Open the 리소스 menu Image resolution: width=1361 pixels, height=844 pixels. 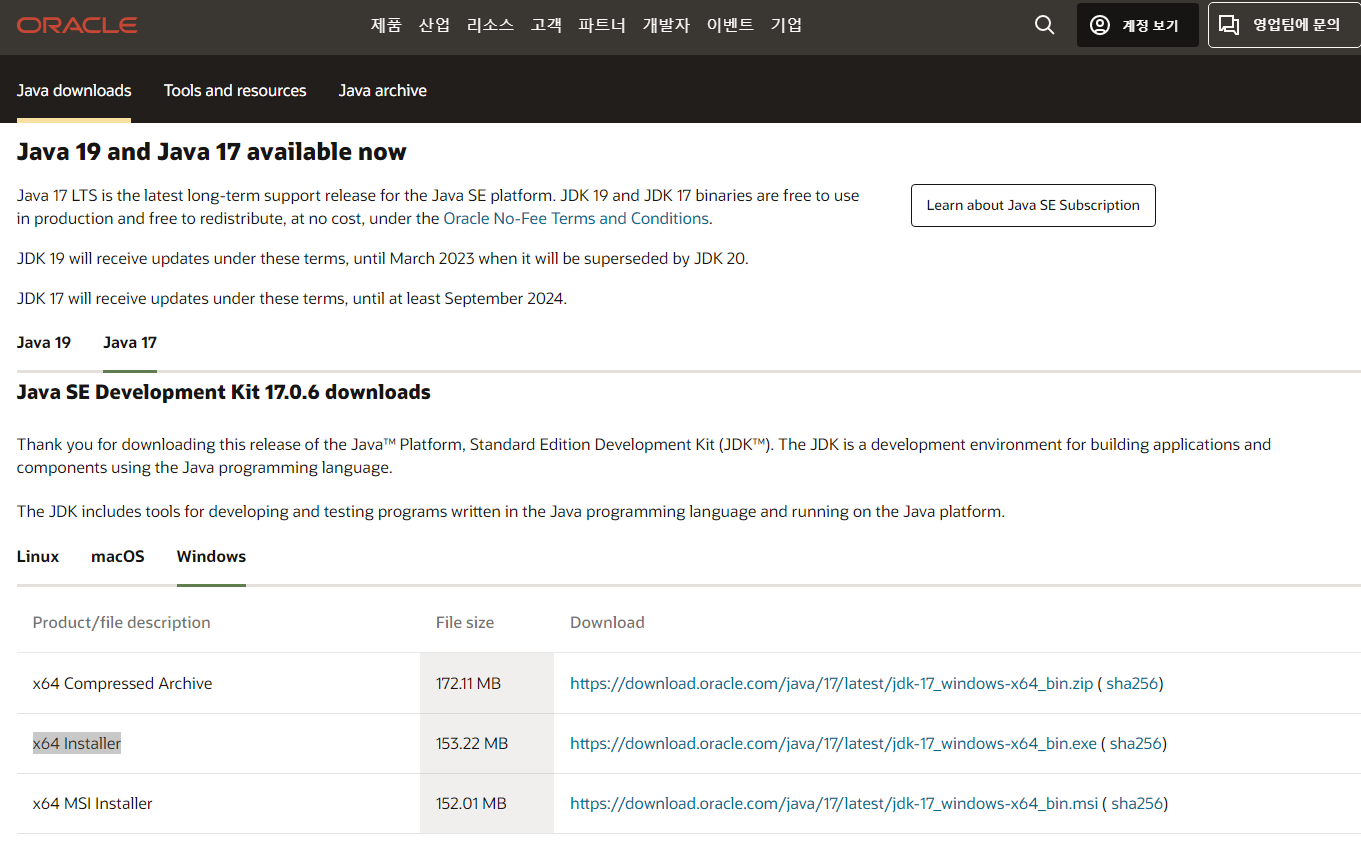point(490,25)
